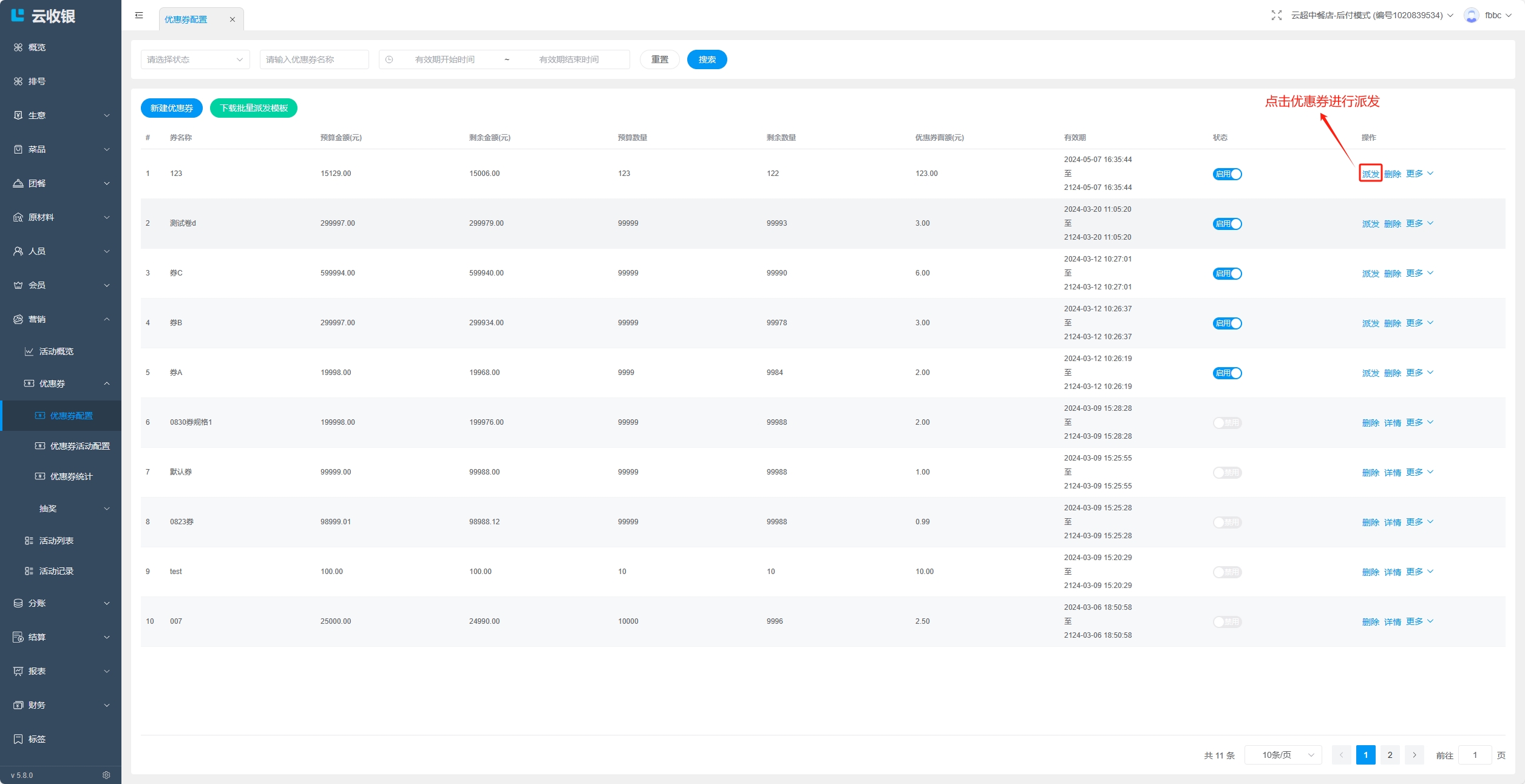Viewport: 1525px width, 784px height.
Task: Open the 请选择状态 status dropdown
Action: (195, 59)
